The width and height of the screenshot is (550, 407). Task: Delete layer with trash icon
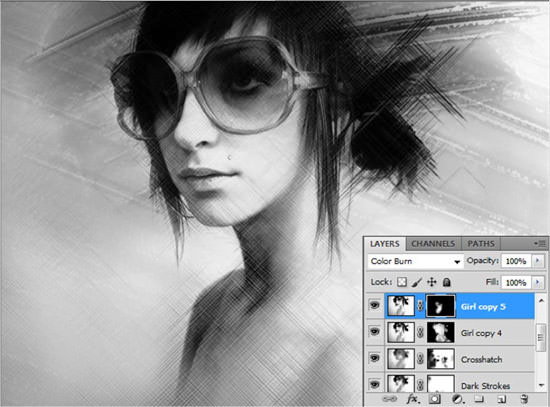tap(524, 399)
